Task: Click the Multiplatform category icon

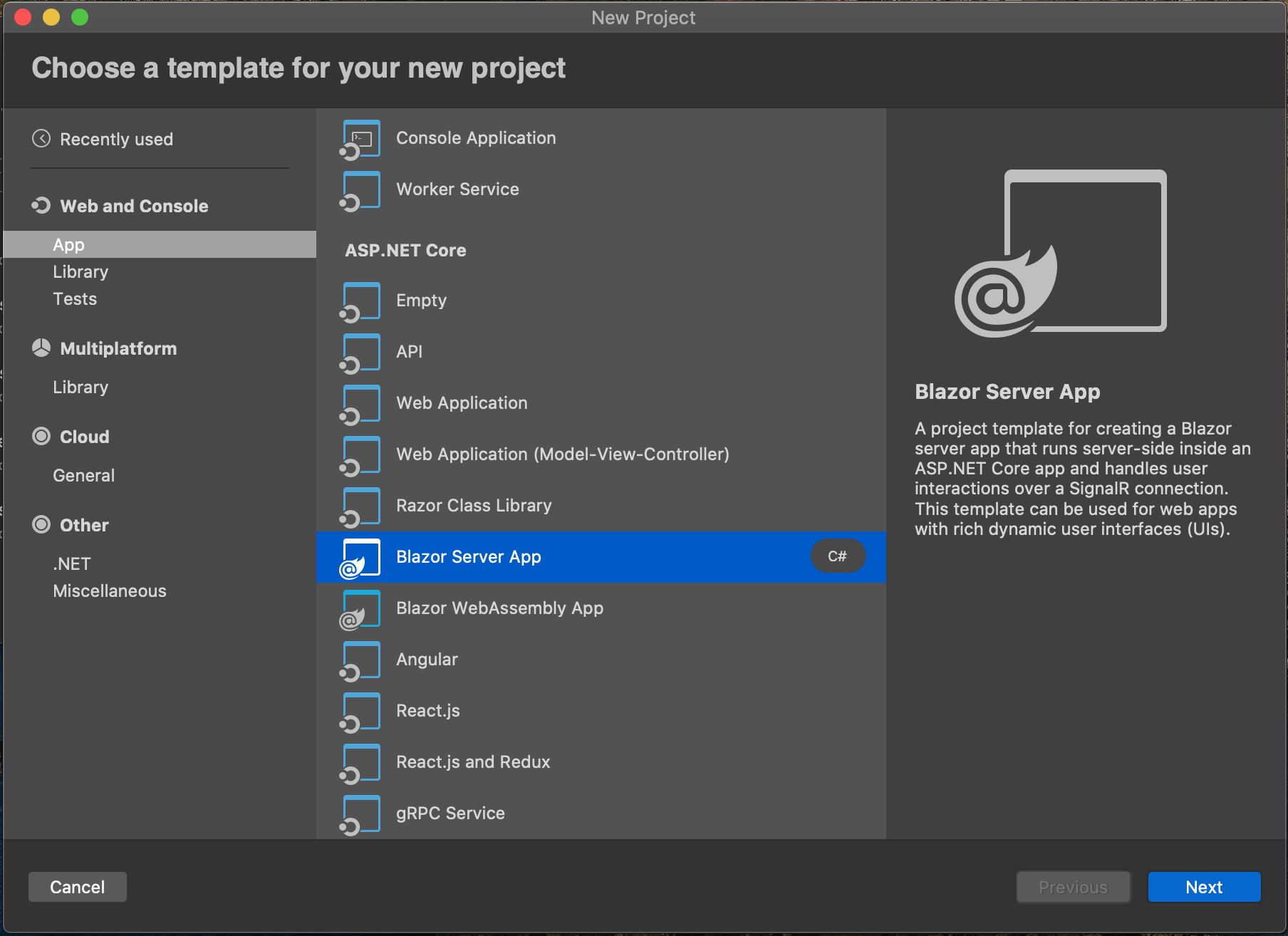Action: click(41, 348)
